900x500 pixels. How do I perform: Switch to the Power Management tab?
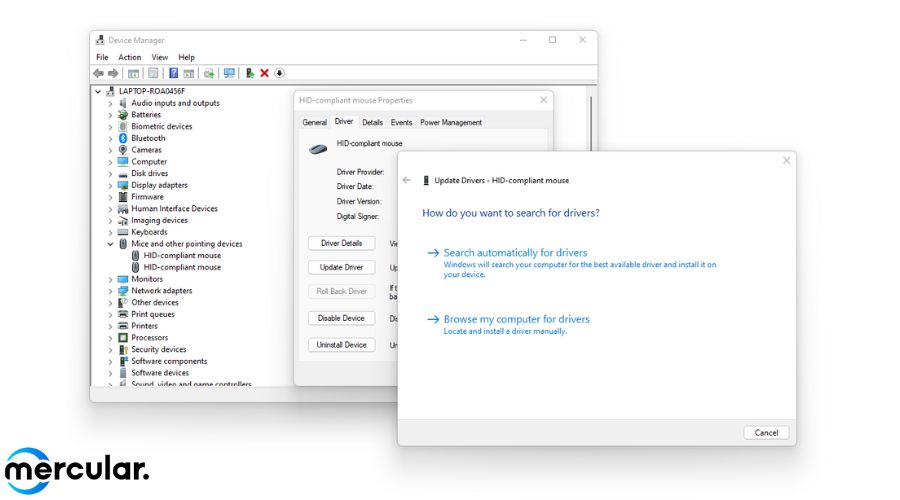tap(451, 122)
